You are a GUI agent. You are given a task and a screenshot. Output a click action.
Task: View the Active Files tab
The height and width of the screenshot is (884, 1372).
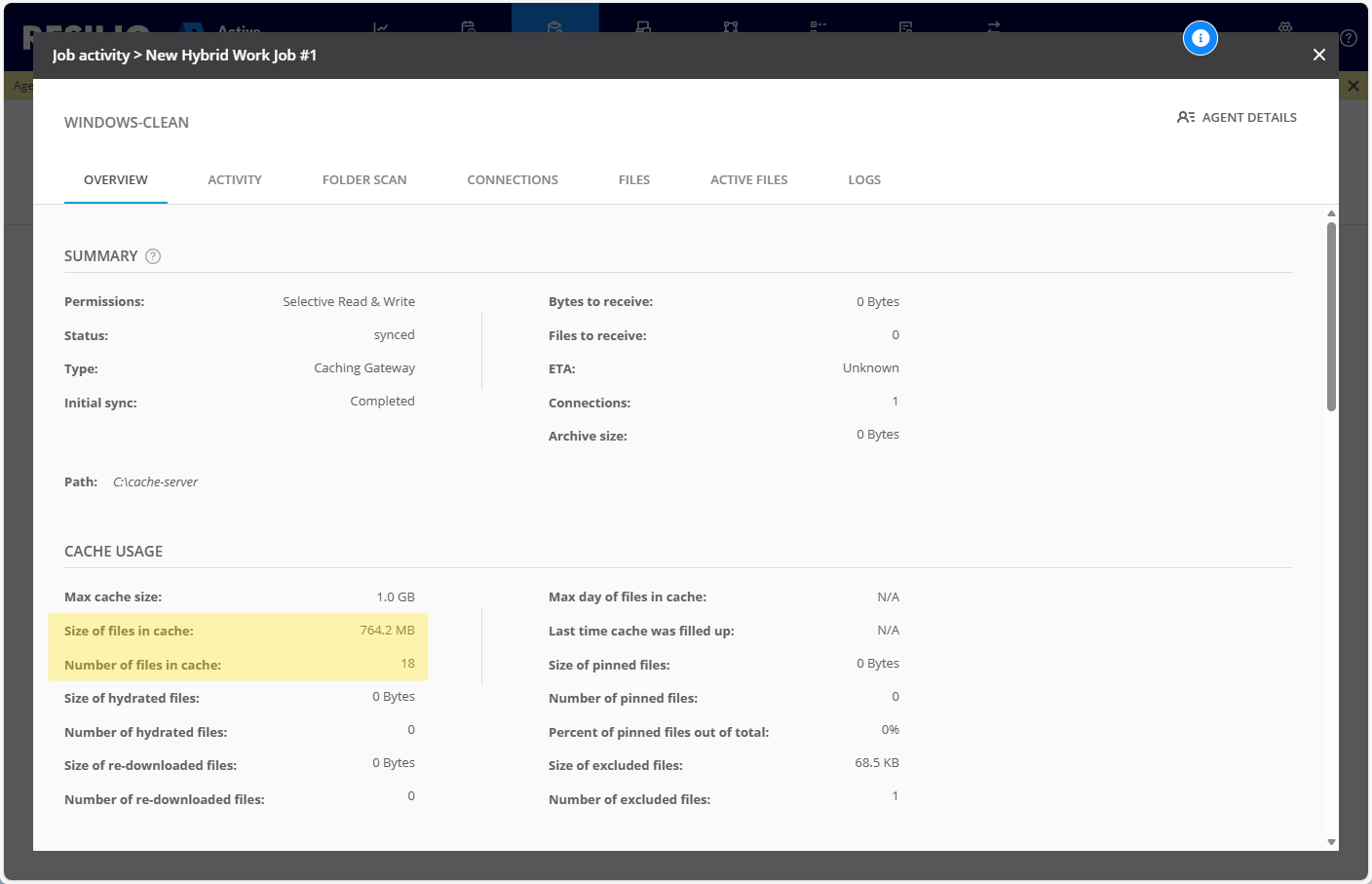[x=748, y=180]
